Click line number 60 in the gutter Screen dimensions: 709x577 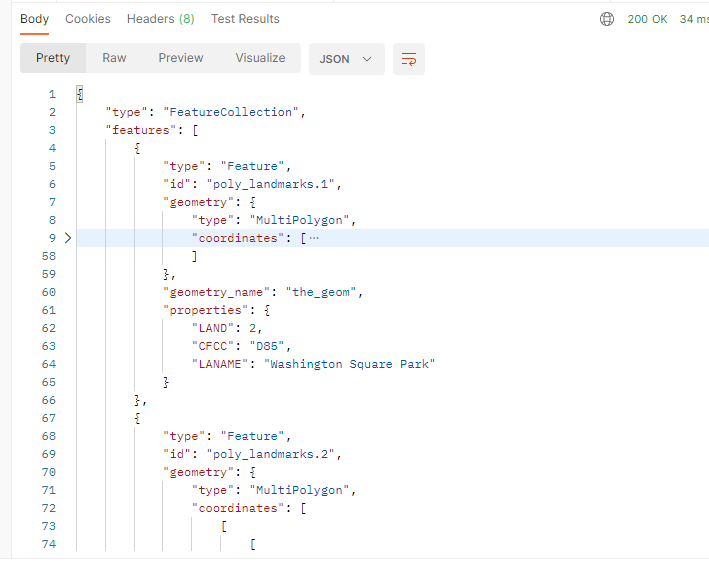coord(49,292)
